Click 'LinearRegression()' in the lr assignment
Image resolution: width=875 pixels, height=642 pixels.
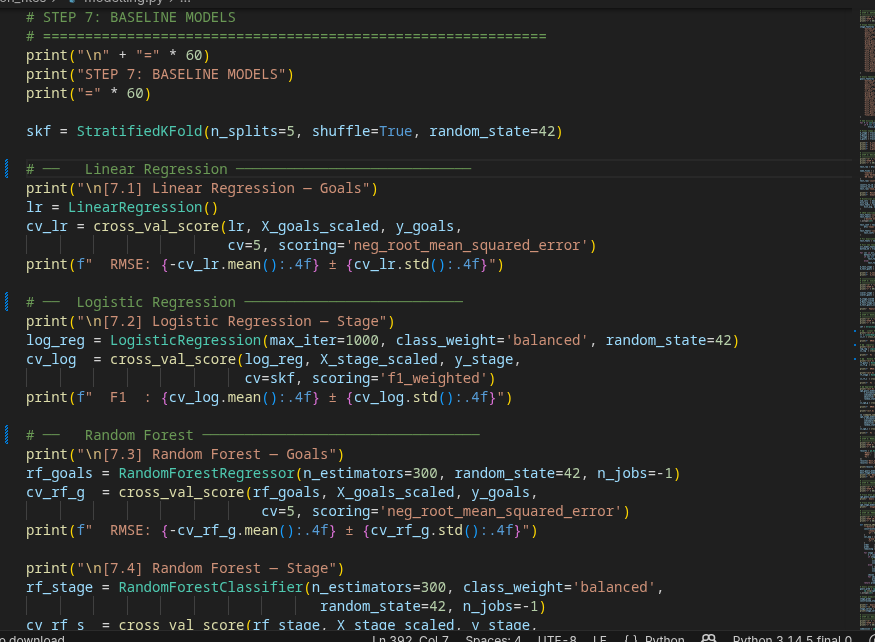143,207
